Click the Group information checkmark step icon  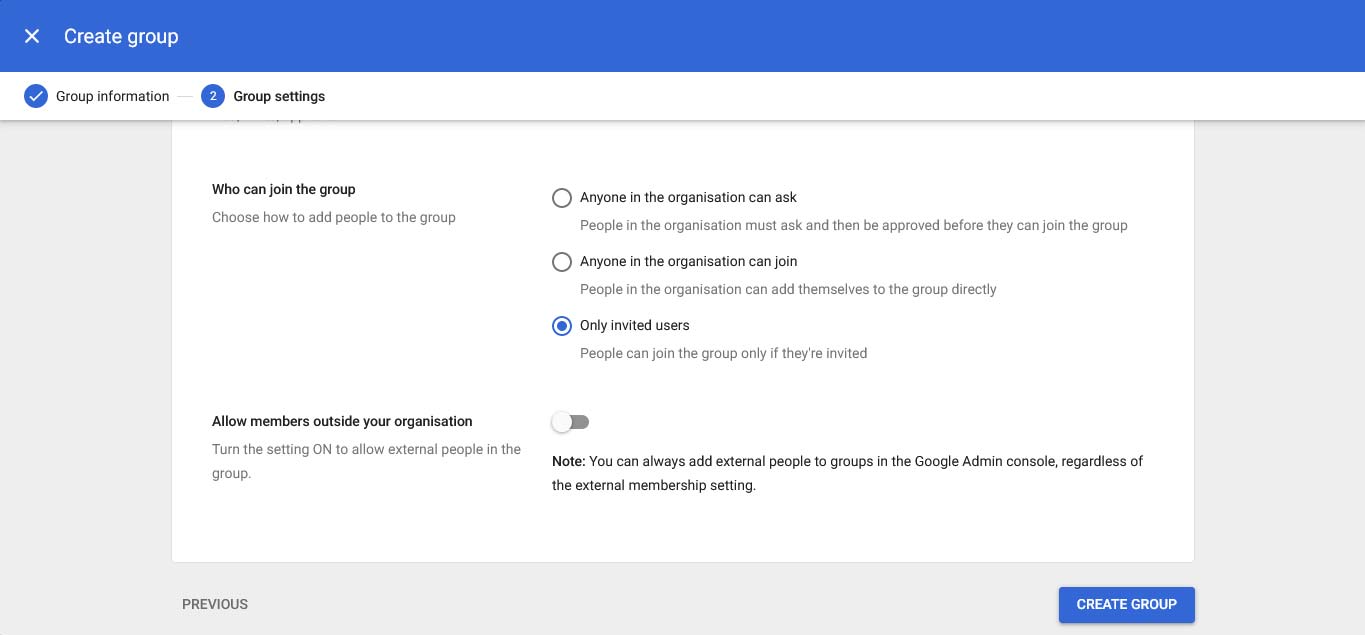36,96
